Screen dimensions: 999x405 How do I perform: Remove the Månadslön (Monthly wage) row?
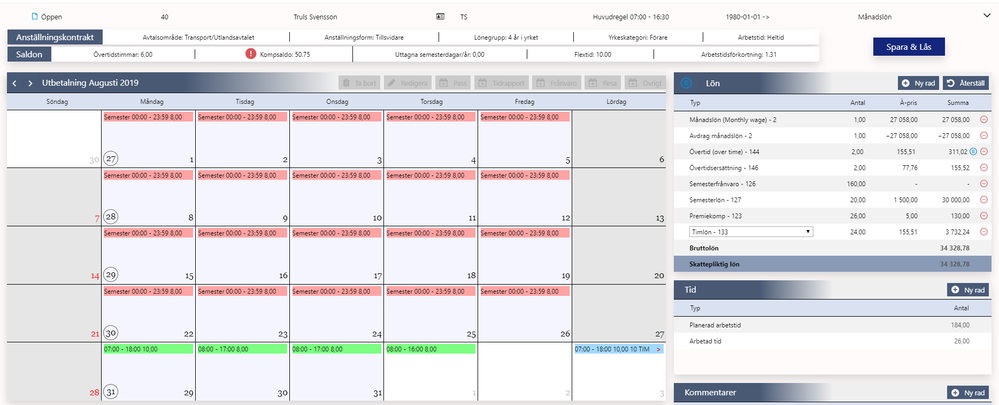[983, 119]
